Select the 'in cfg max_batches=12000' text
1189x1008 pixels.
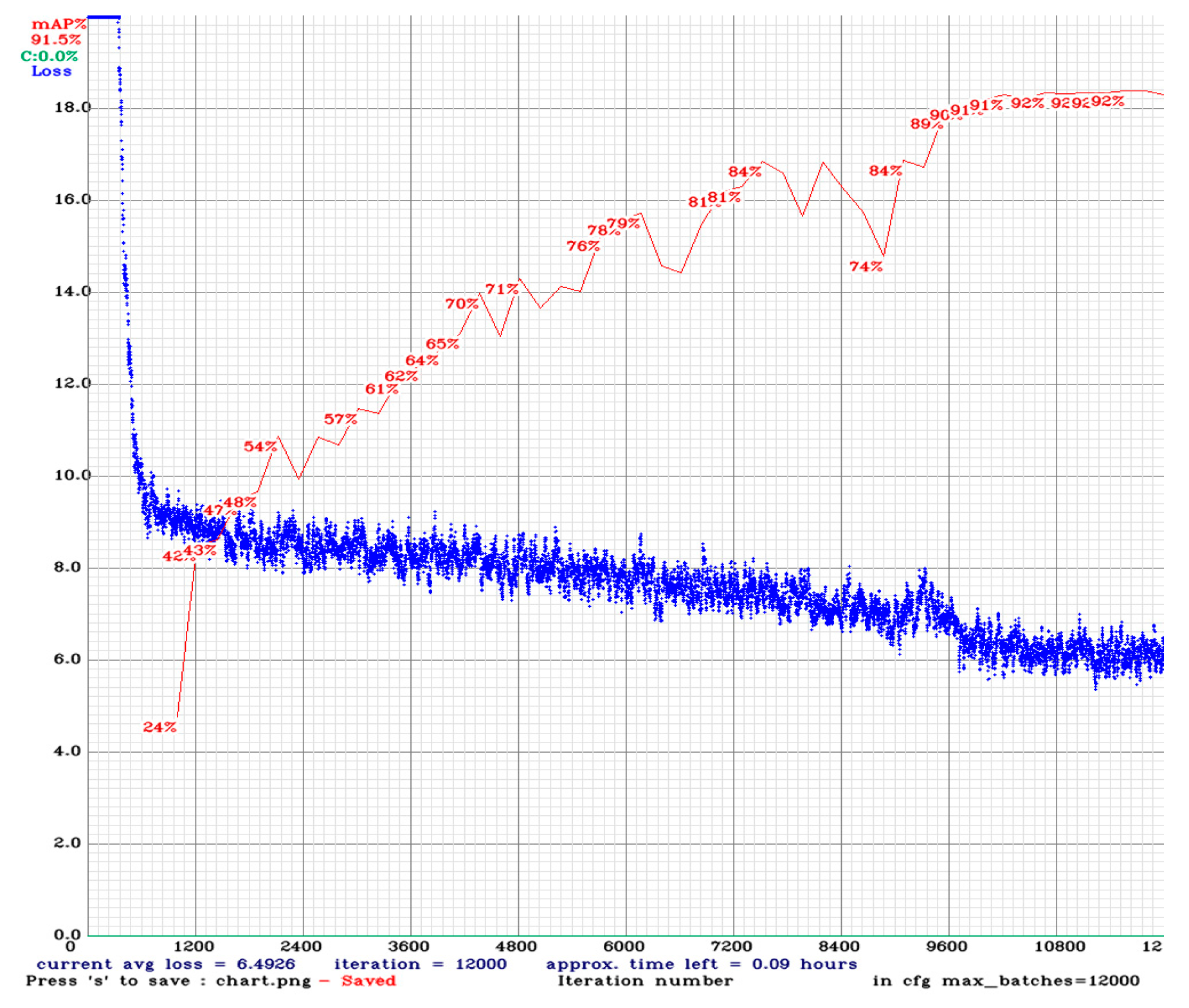click(x=1006, y=981)
